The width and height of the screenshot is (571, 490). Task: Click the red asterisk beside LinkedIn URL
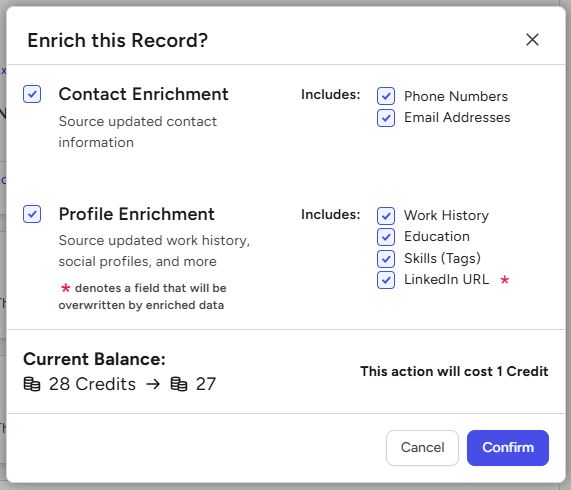(x=504, y=280)
